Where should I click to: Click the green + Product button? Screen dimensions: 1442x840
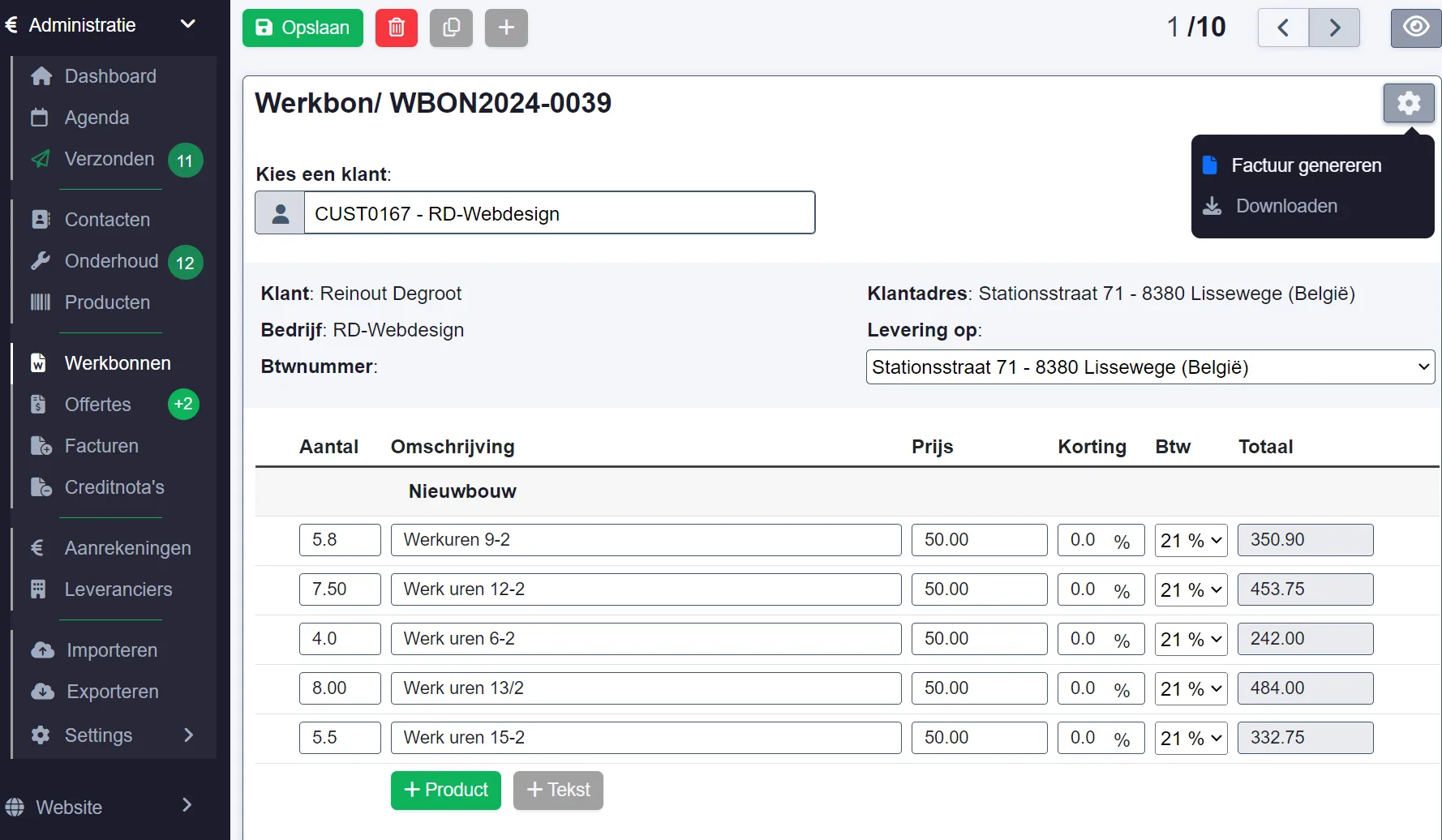pos(445,790)
